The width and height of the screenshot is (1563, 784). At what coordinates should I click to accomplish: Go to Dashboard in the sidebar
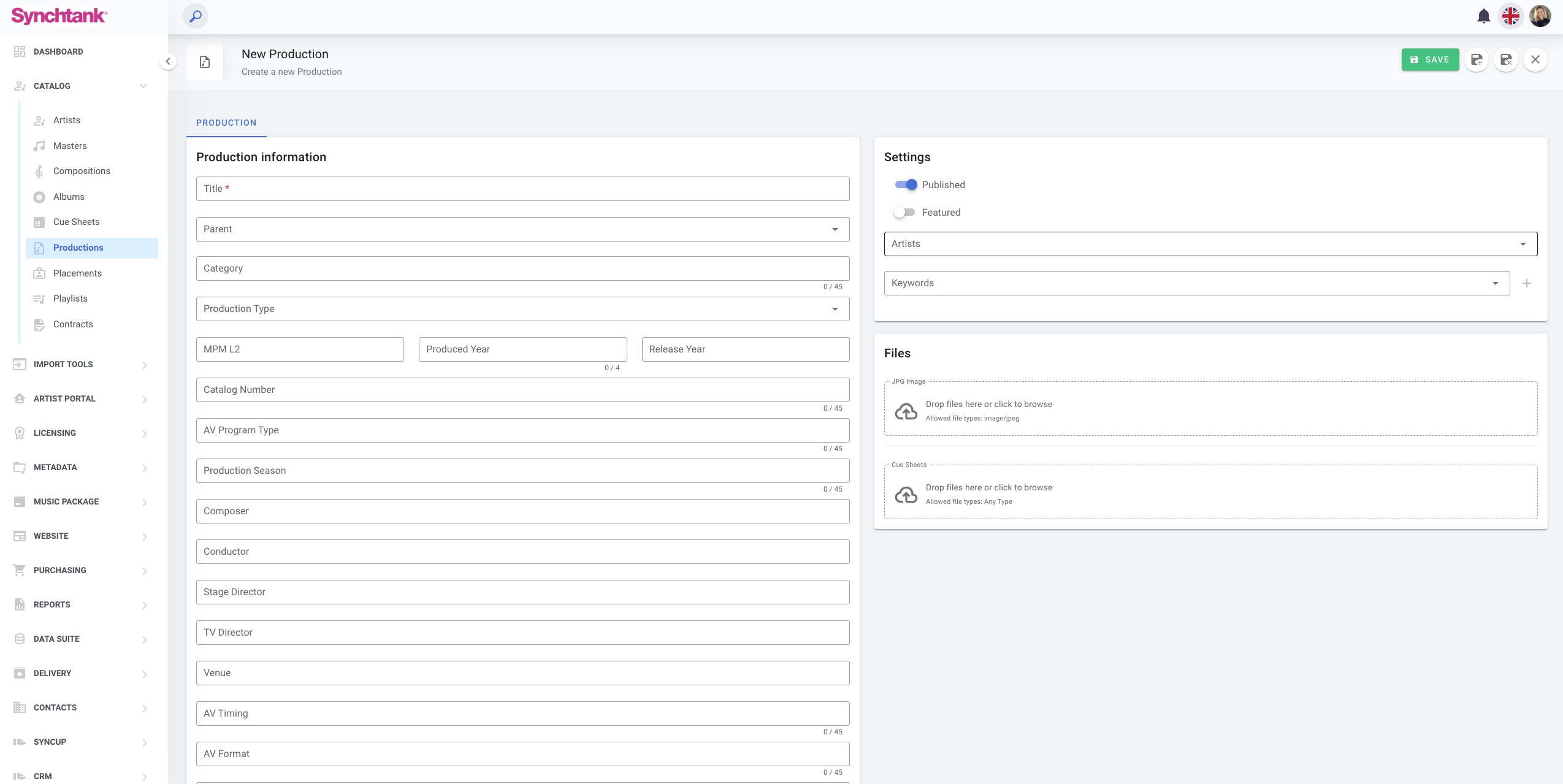(x=58, y=51)
